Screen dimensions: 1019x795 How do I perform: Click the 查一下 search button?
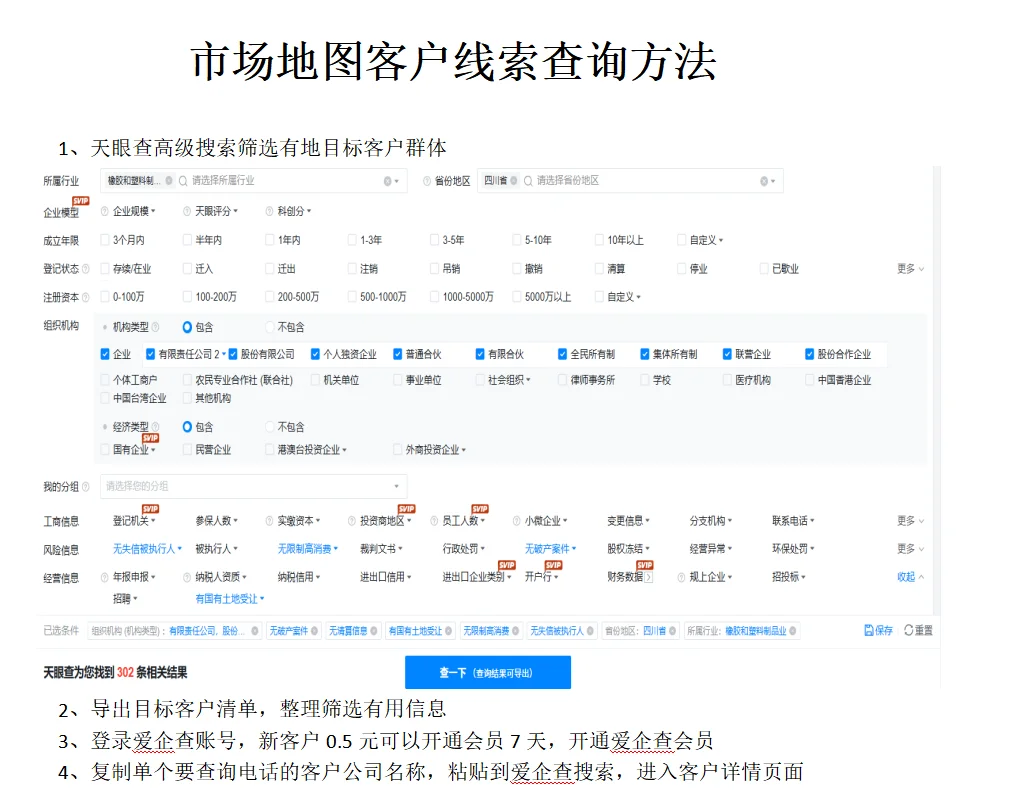487,672
